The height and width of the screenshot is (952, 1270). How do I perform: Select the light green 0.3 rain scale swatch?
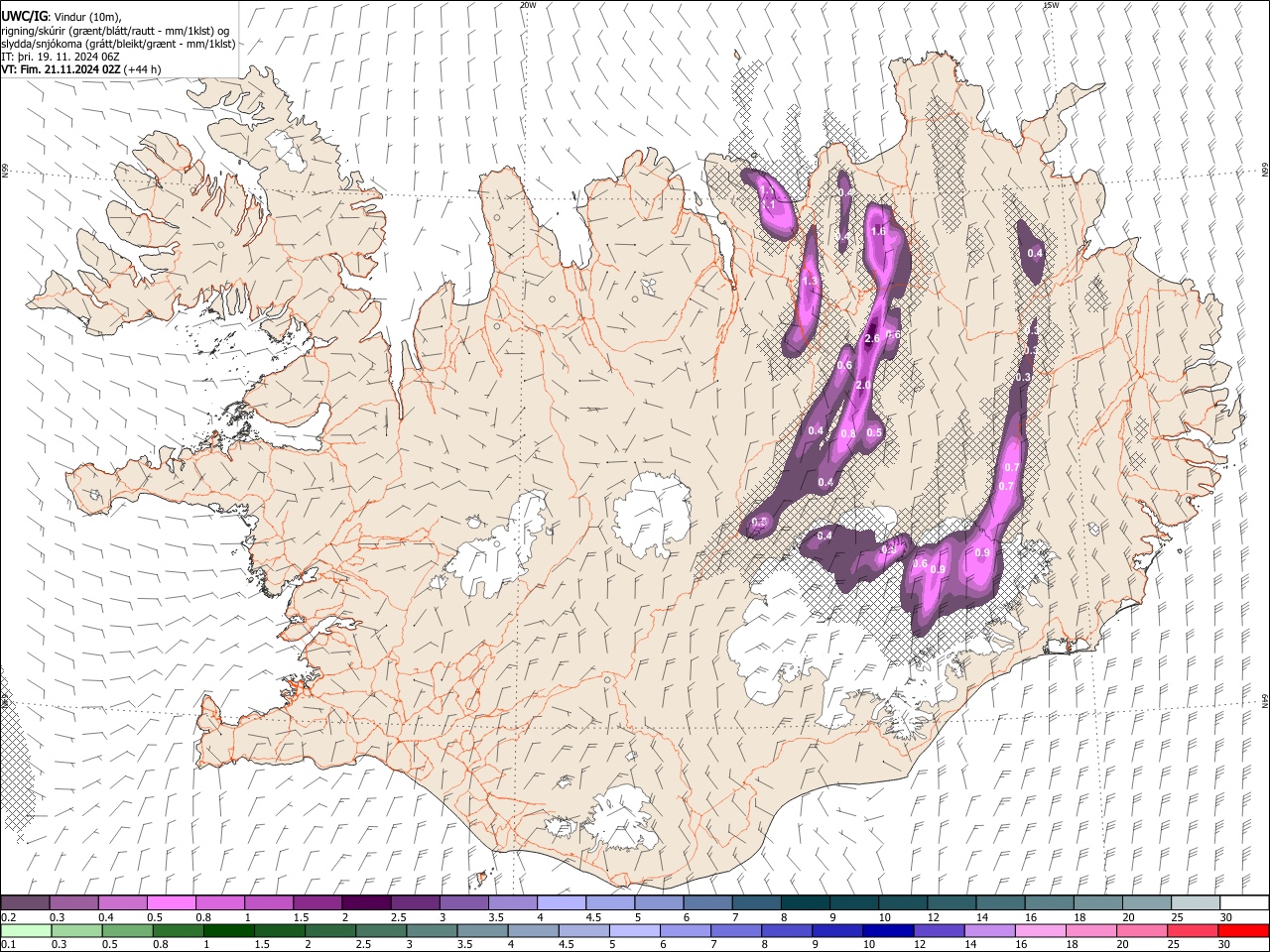click(x=74, y=930)
